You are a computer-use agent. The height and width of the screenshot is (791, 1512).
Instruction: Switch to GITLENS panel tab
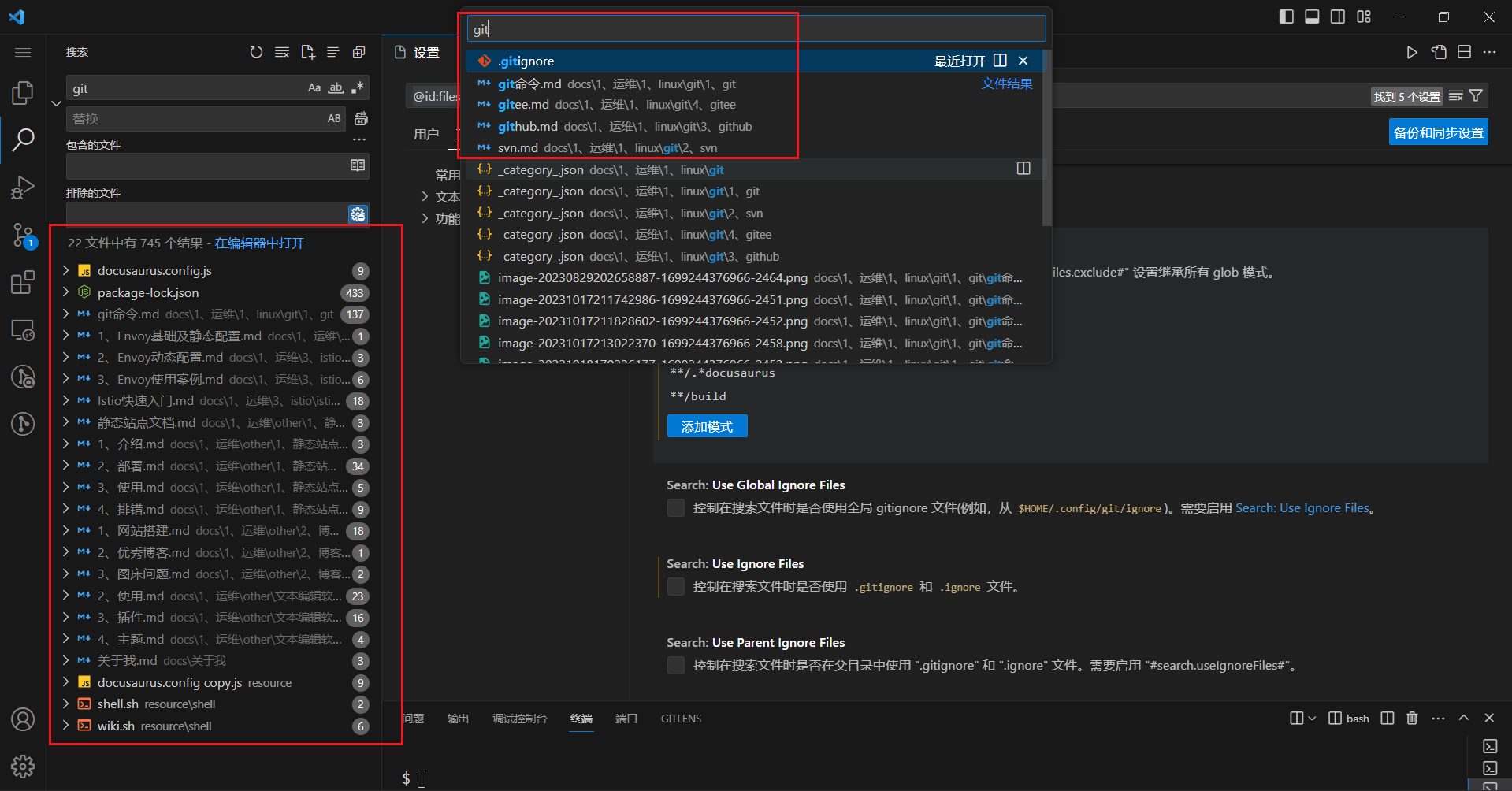(681, 719)
